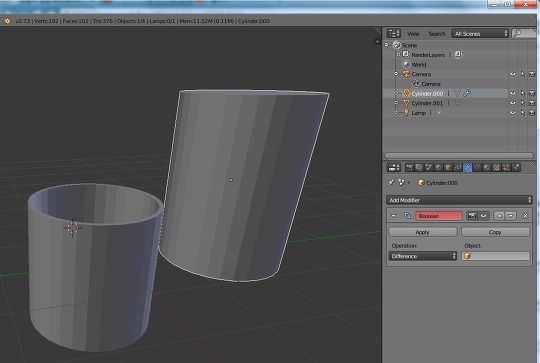
Task: Switch to the Particles properties tab
Action: click(506, 168)
